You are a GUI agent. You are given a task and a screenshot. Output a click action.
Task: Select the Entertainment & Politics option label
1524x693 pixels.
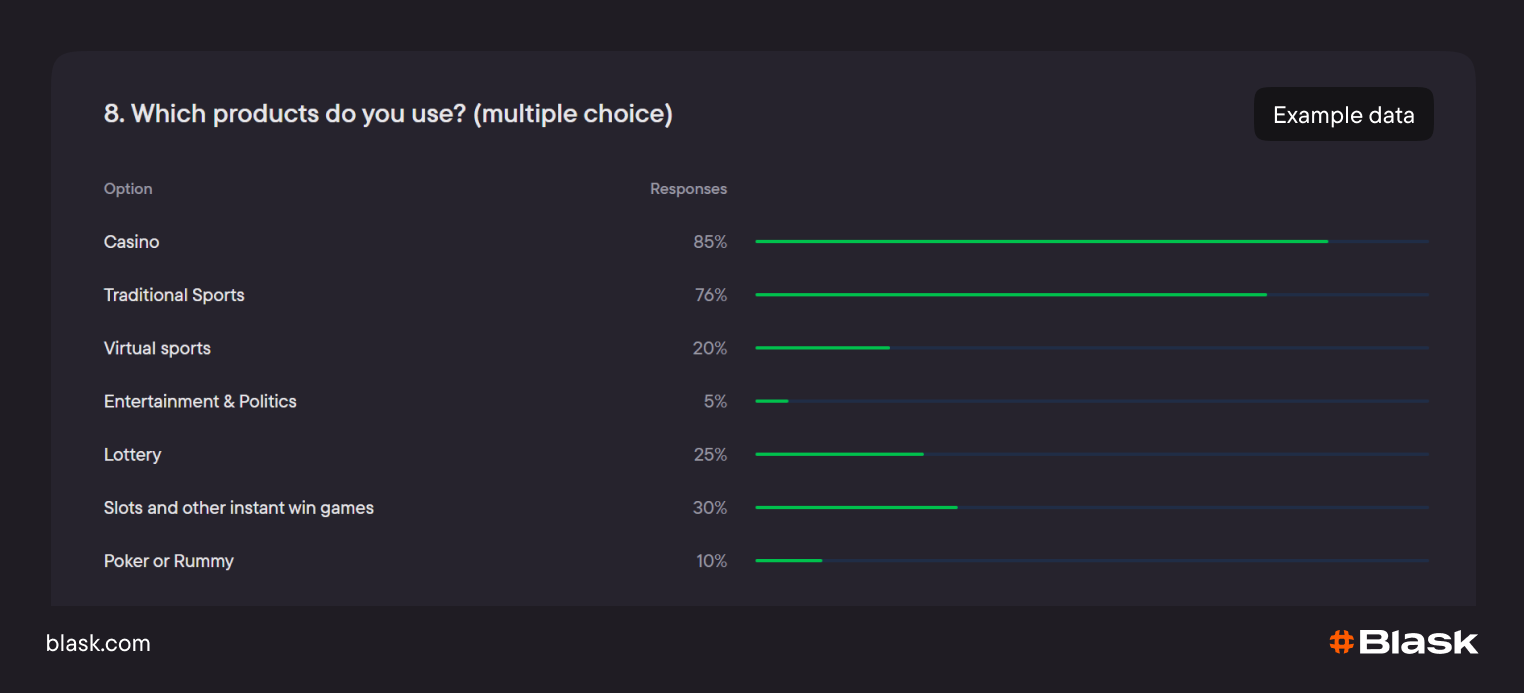(200, 401)
